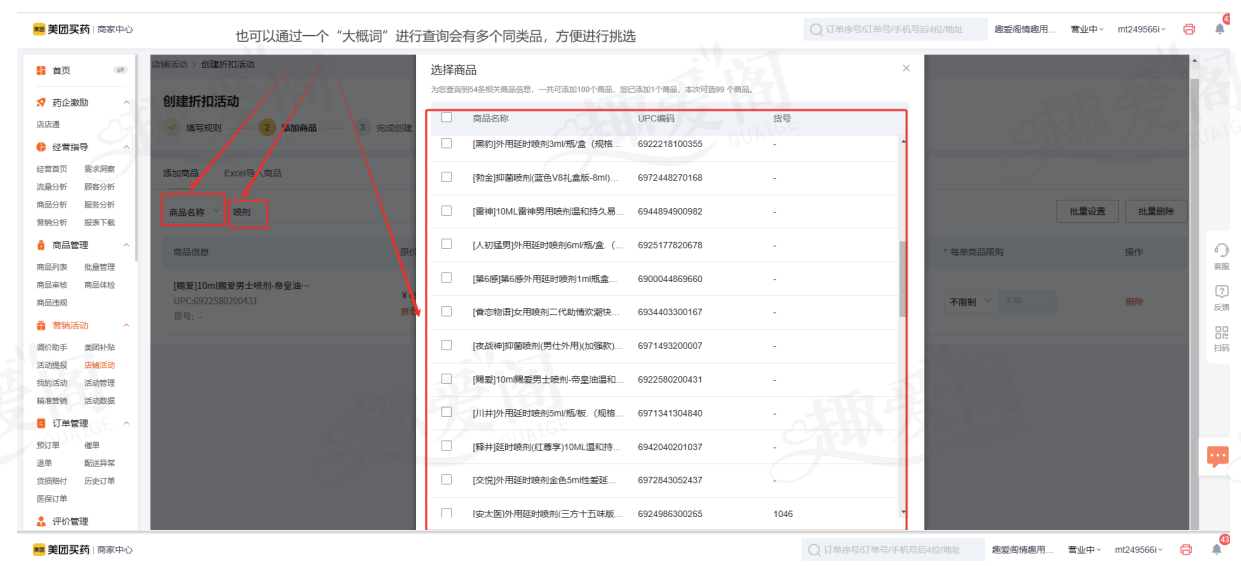Open notifications bell in top header

pos(1219,29)
